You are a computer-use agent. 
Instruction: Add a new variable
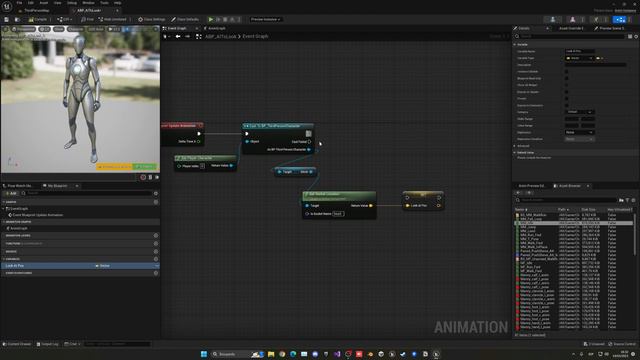click(156, 259)
